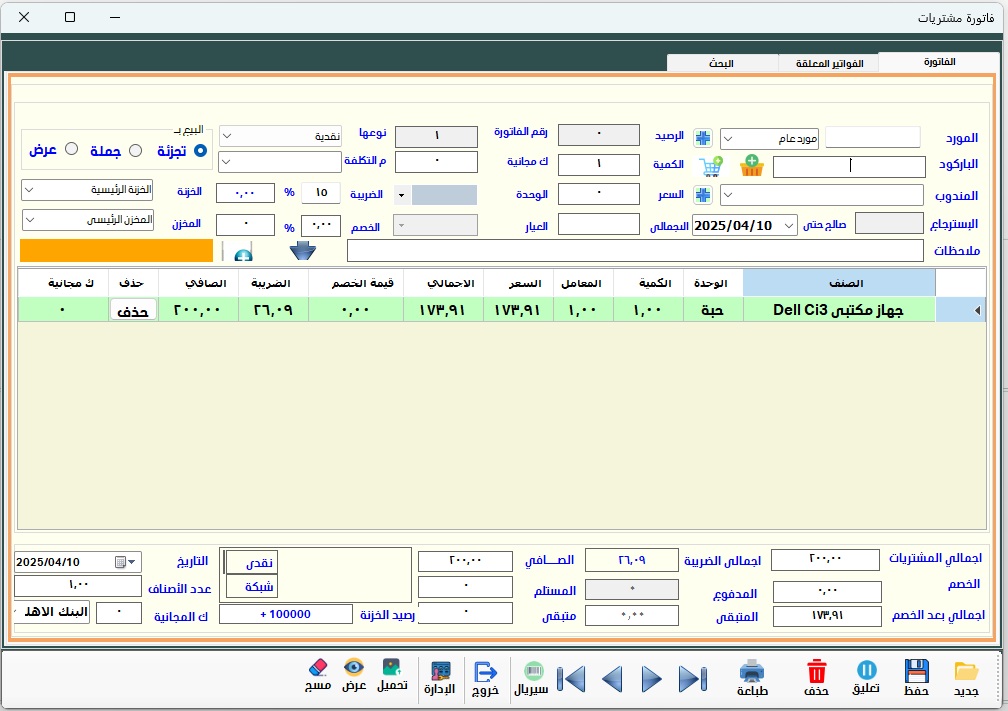Clear form with مسح eraser icon
This screenshot has height=711, width=1008.
318,667
